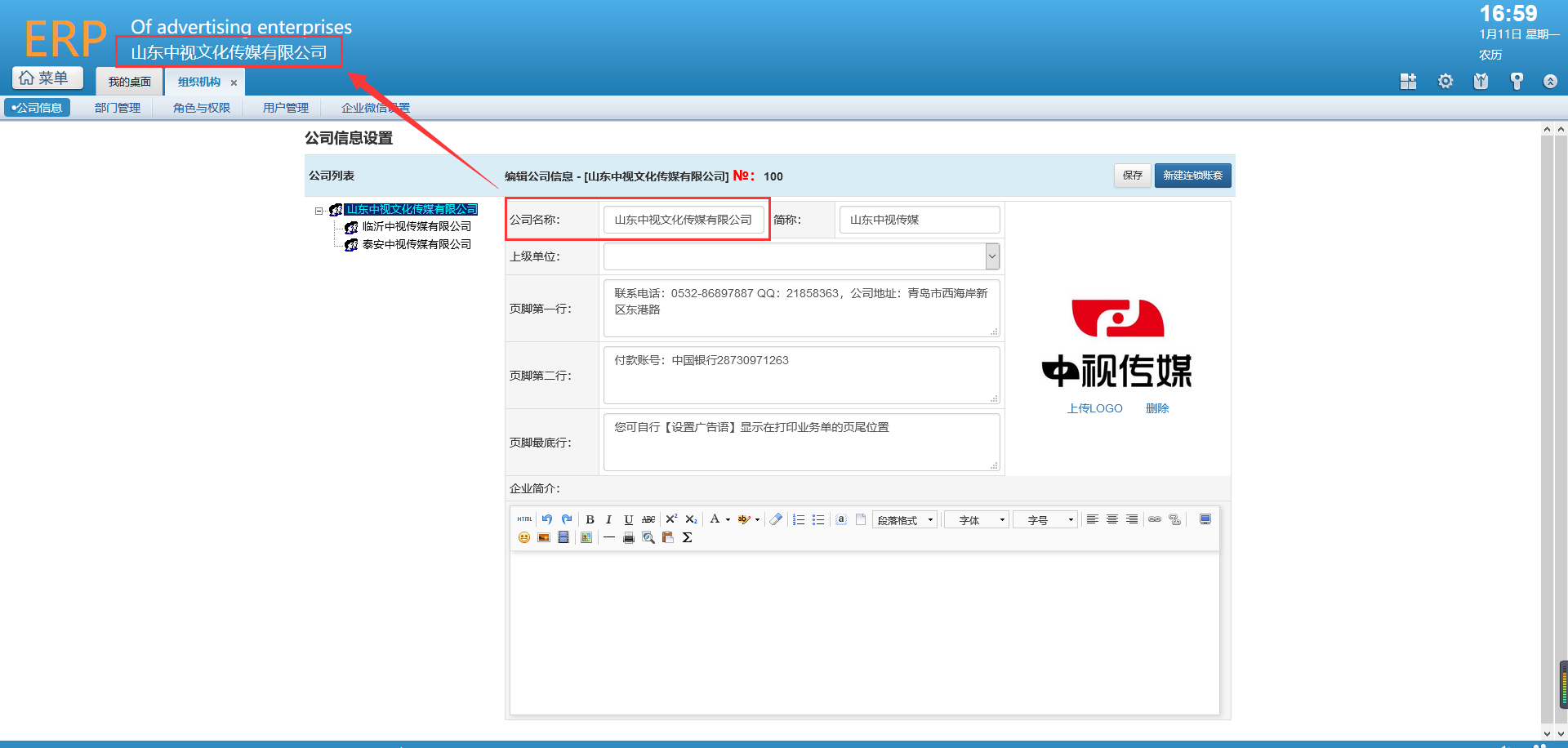Select 泰安中视传媒有限公司 in the company tree
This screenshot has width=1568, height=748.
[416, 244]
